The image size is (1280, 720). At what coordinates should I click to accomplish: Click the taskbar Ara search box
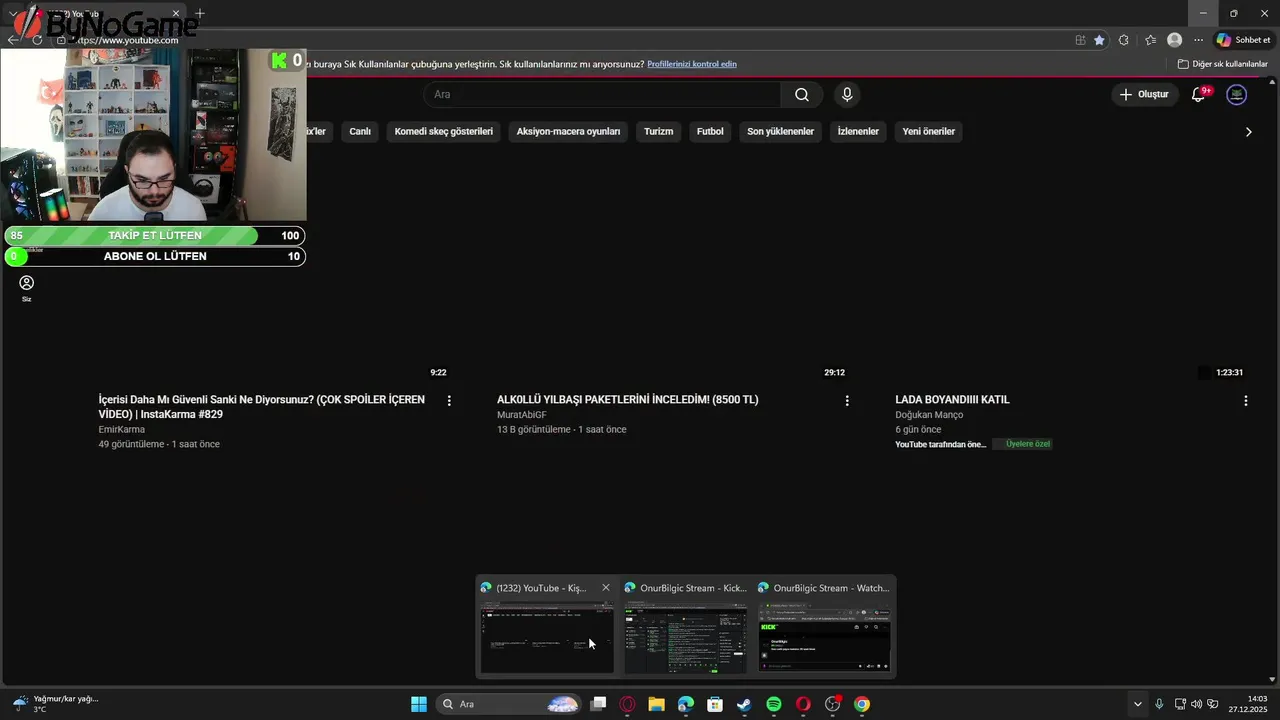pyautogui.click(x=509, y=704)
